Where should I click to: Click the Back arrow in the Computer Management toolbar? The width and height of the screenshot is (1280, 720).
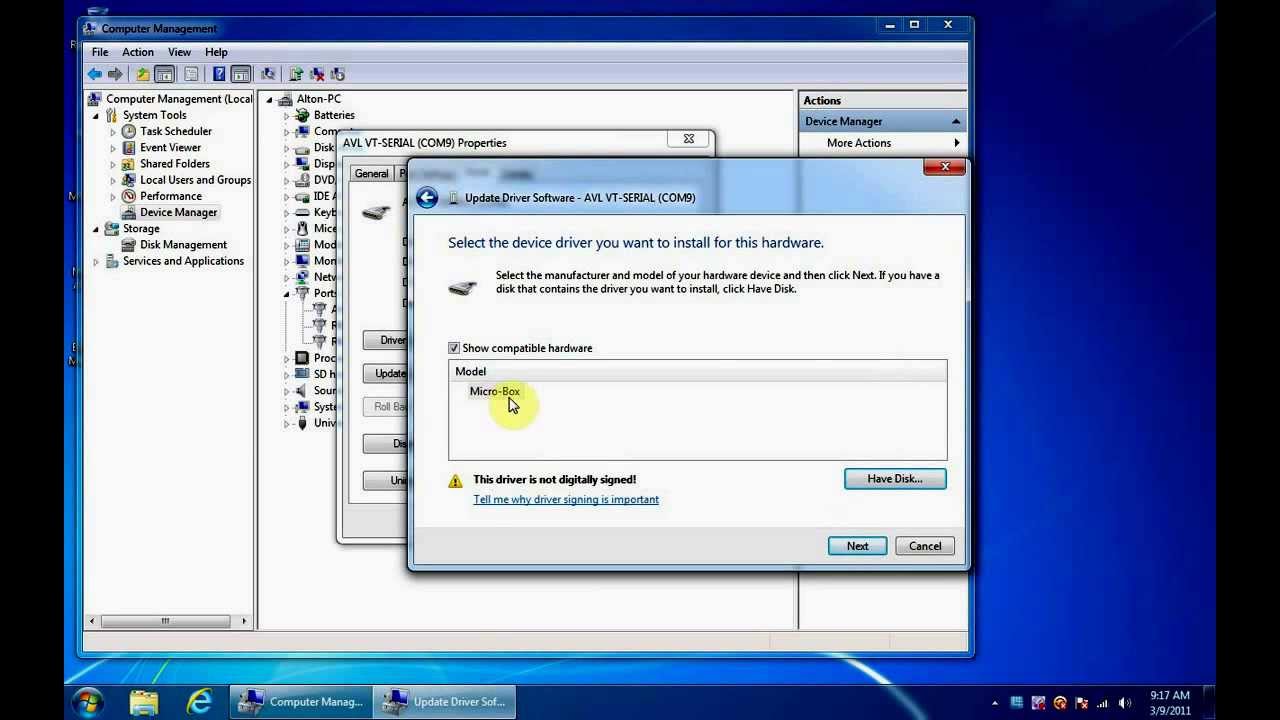pos(94,74)
